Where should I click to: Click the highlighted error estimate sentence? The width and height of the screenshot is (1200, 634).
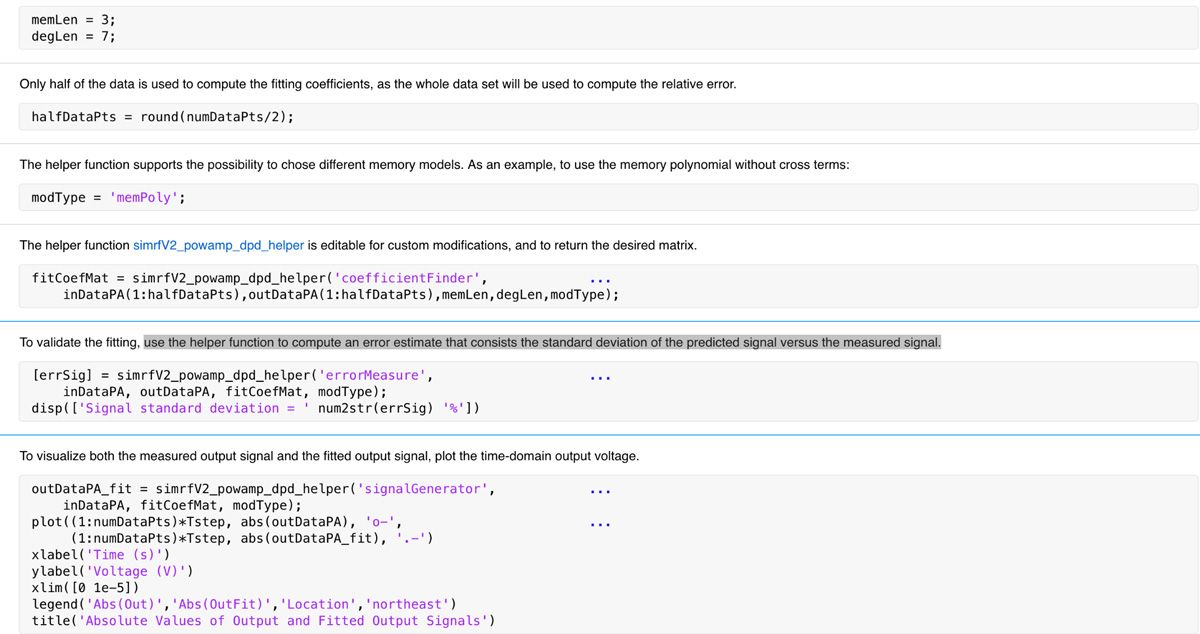[x=542, y=342]
